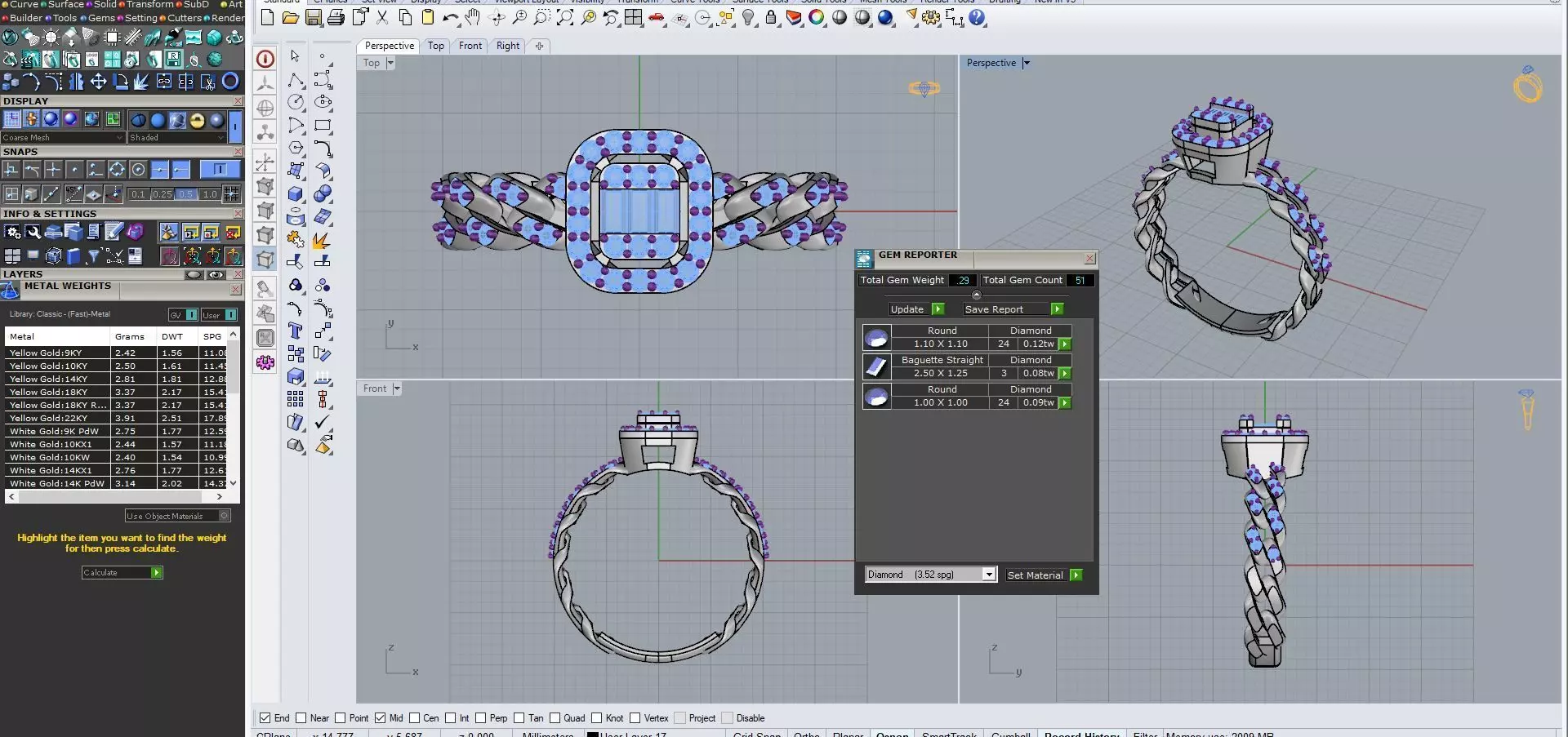Select the Circle tool in side toolbar
Screen dimensions: 1568x737
[296, 102]
